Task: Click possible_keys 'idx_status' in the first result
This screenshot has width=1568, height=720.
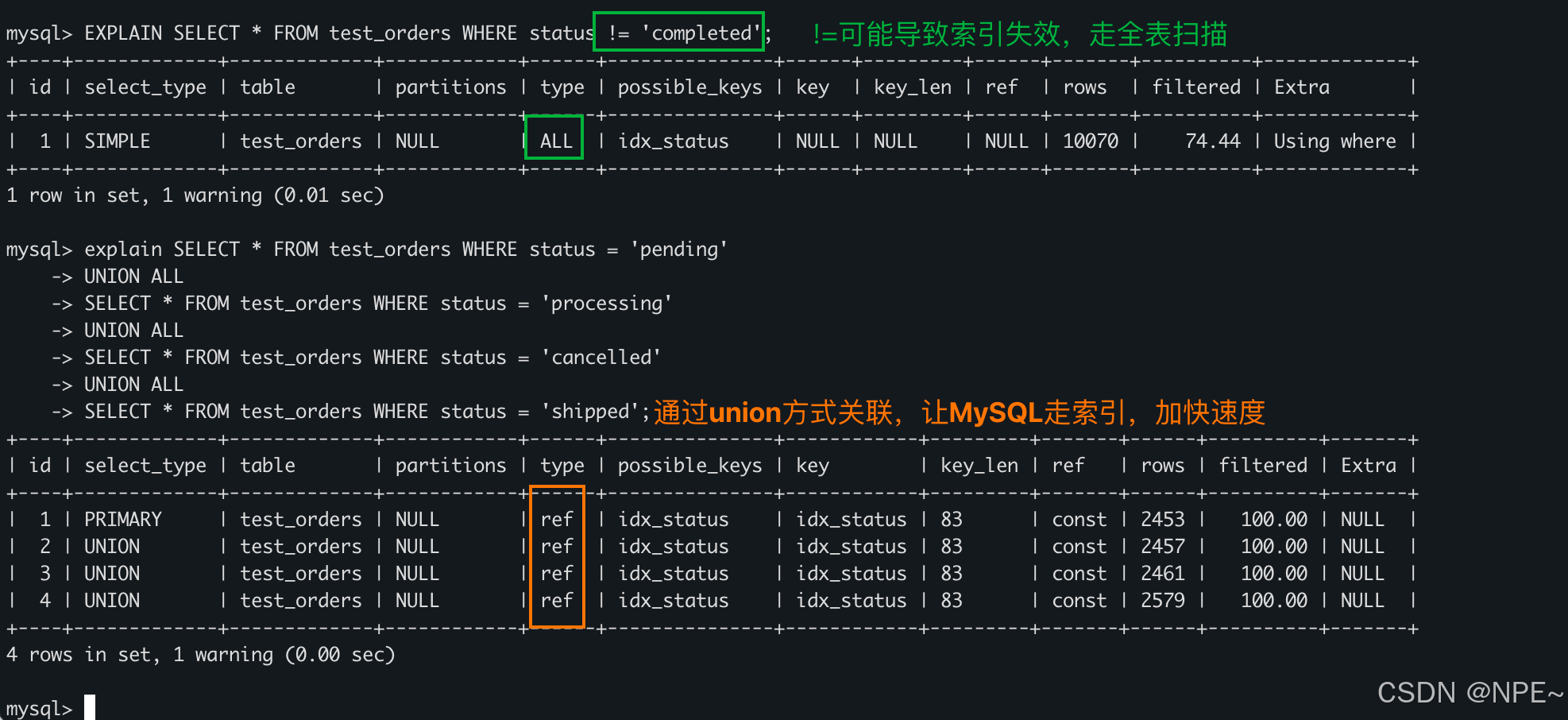Action: pos(674,141)
